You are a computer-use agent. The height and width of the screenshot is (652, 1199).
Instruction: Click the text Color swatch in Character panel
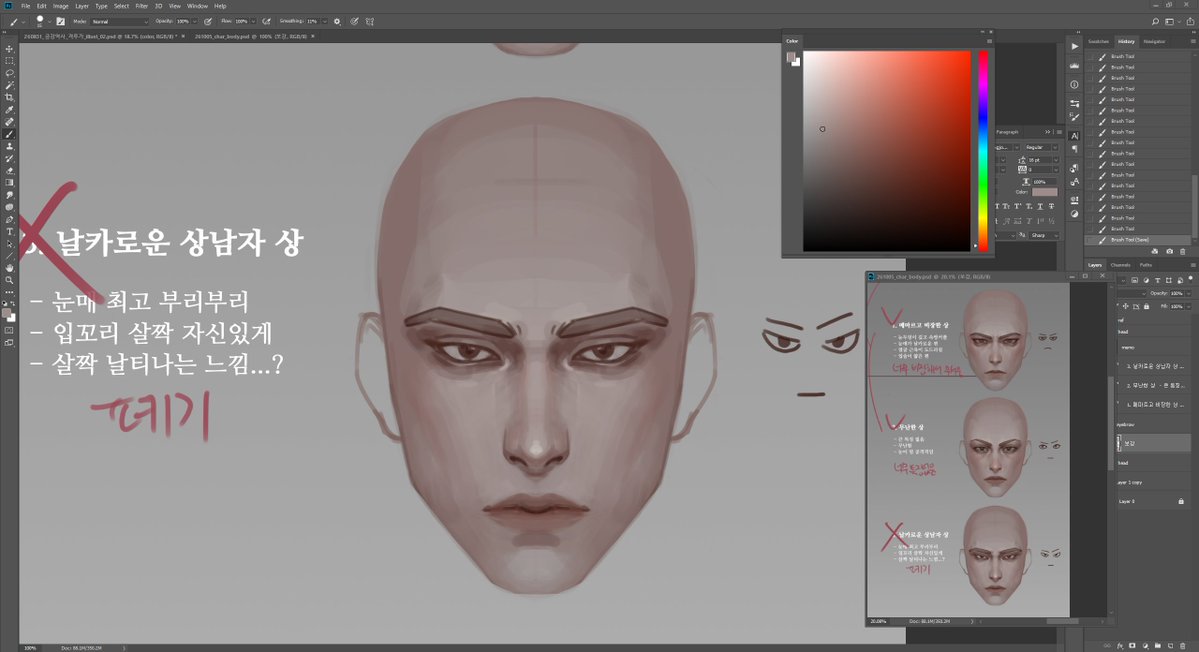pyautogui.click(x=1045, y=192)
